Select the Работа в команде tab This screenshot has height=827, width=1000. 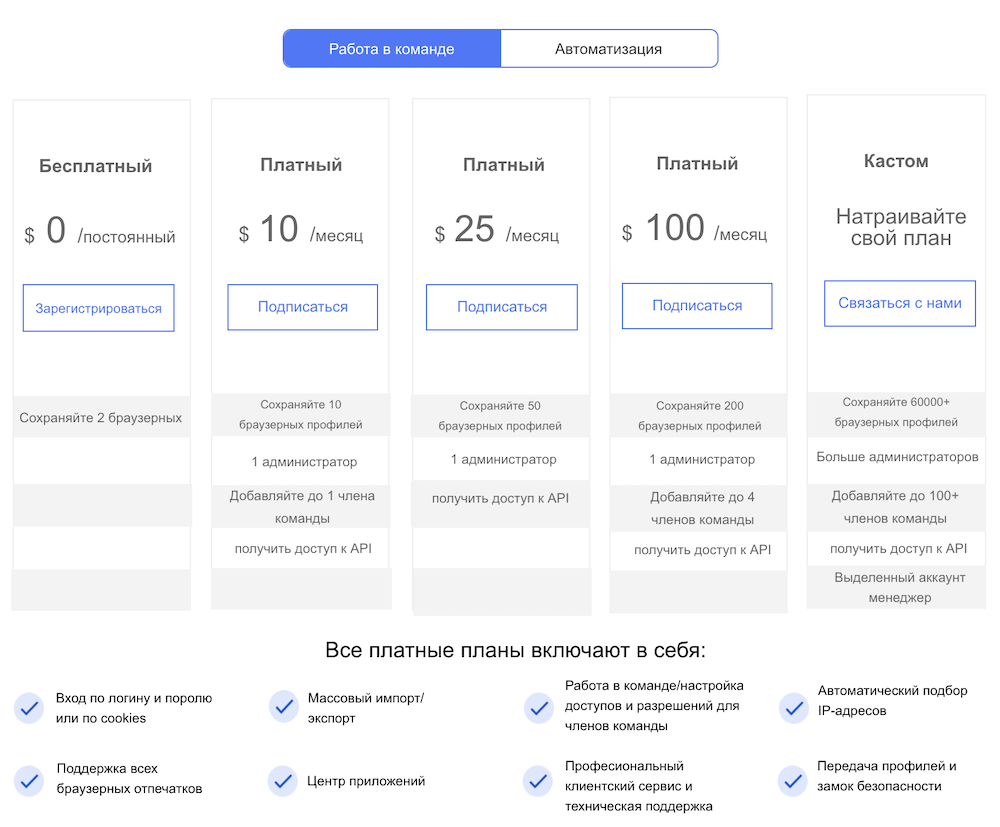click(x=392, y=48)
